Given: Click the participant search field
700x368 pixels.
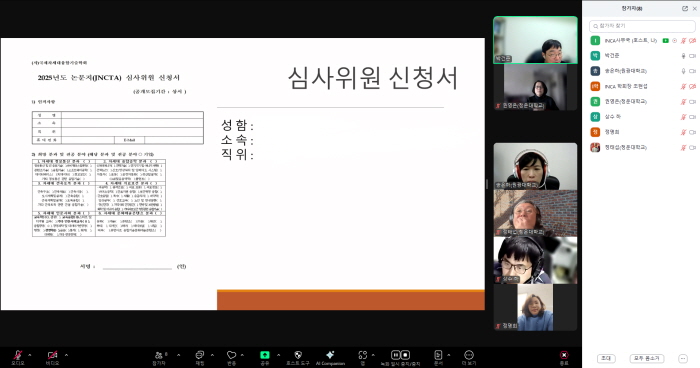Looking at the screenshot, I should (x=642, y=26).
